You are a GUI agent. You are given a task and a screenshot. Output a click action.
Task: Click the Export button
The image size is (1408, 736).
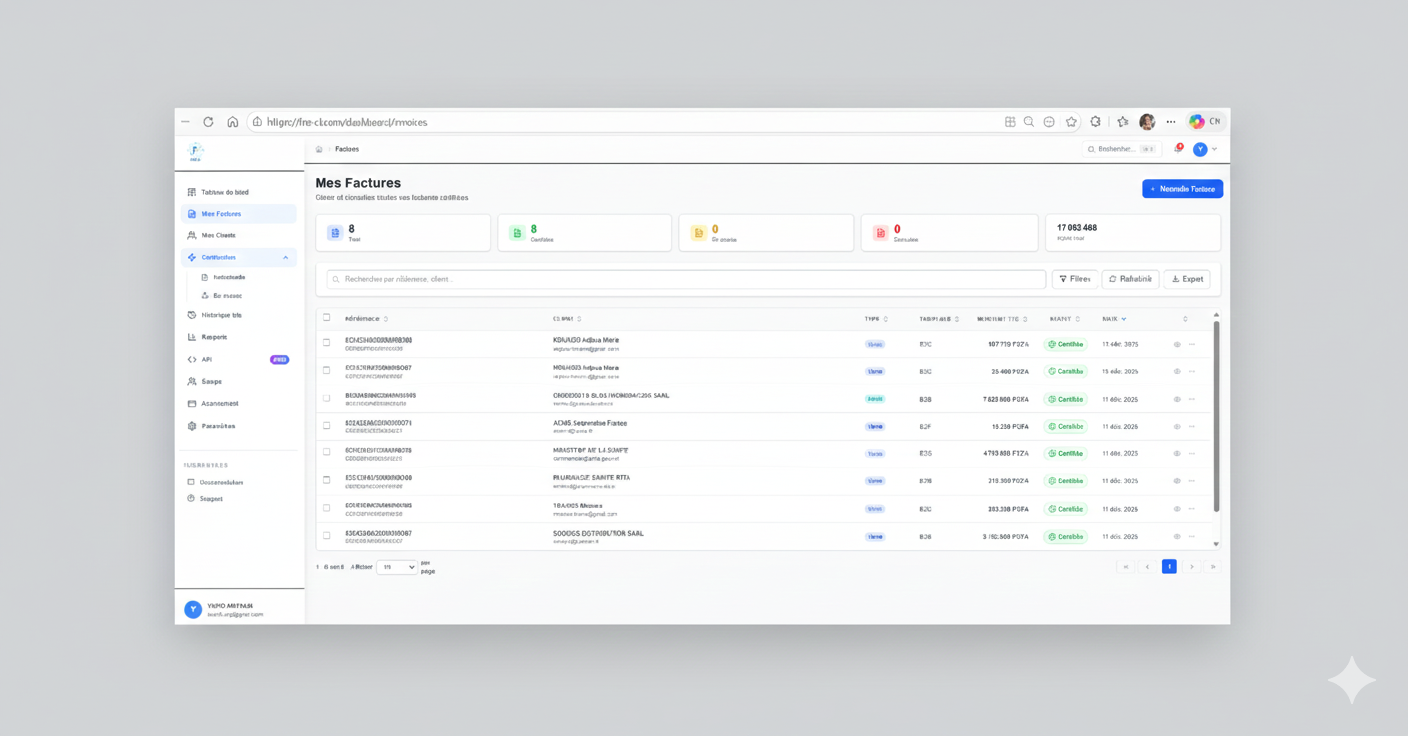[x=1187, y=279]
